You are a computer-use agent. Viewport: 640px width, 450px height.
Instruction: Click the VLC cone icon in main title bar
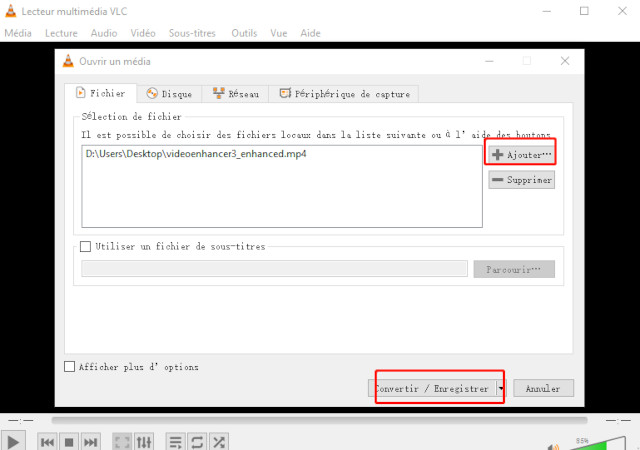coord(10,11)
